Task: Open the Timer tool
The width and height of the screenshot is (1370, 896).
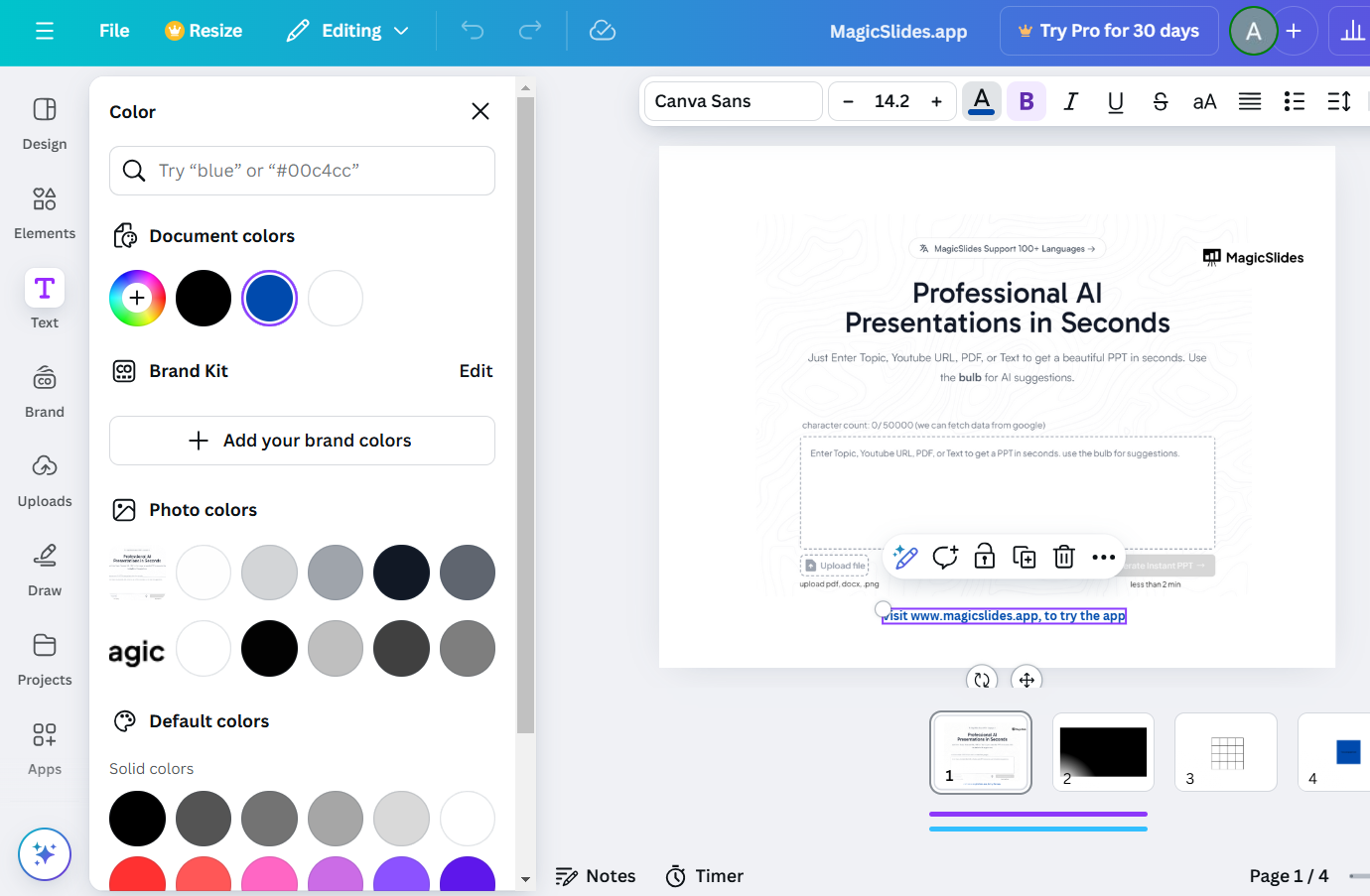Action: pyautogui.click(x=705, y=876)
